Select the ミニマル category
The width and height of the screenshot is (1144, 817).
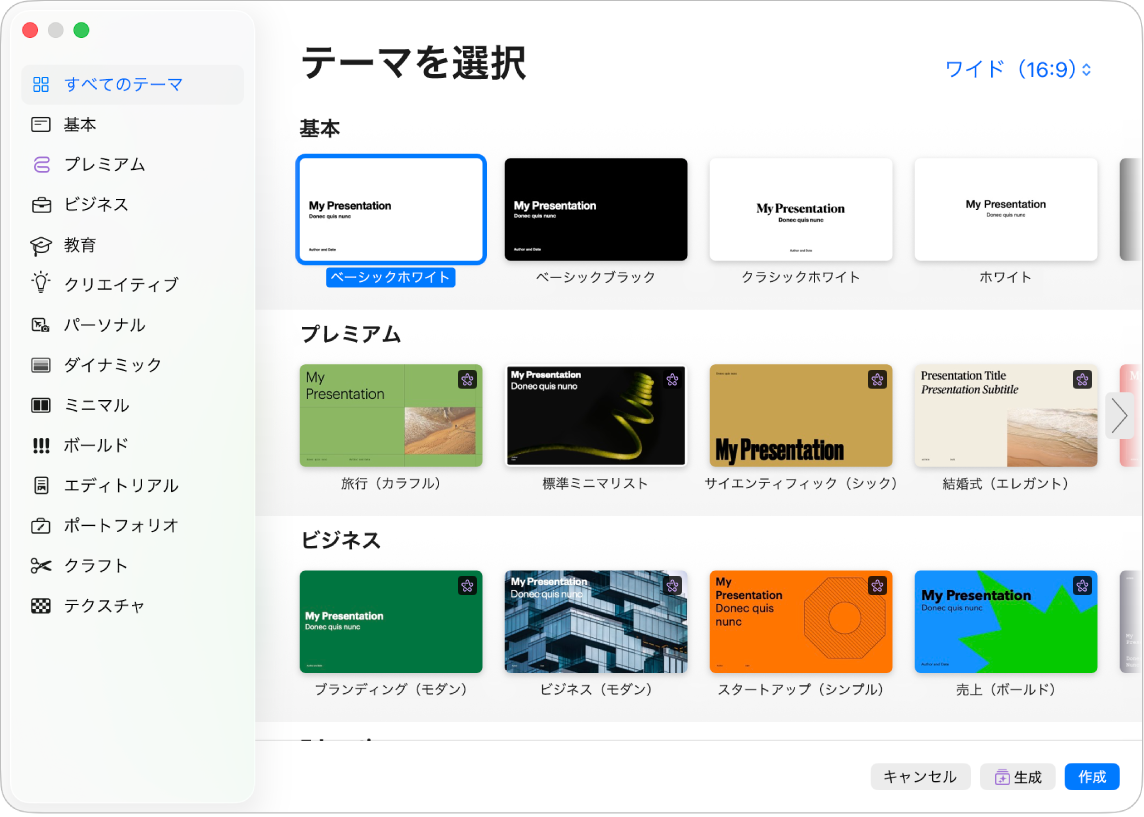pyautogui.click(x=41, y=405)
